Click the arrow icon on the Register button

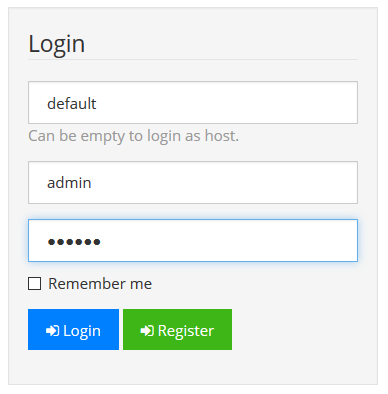147,331
